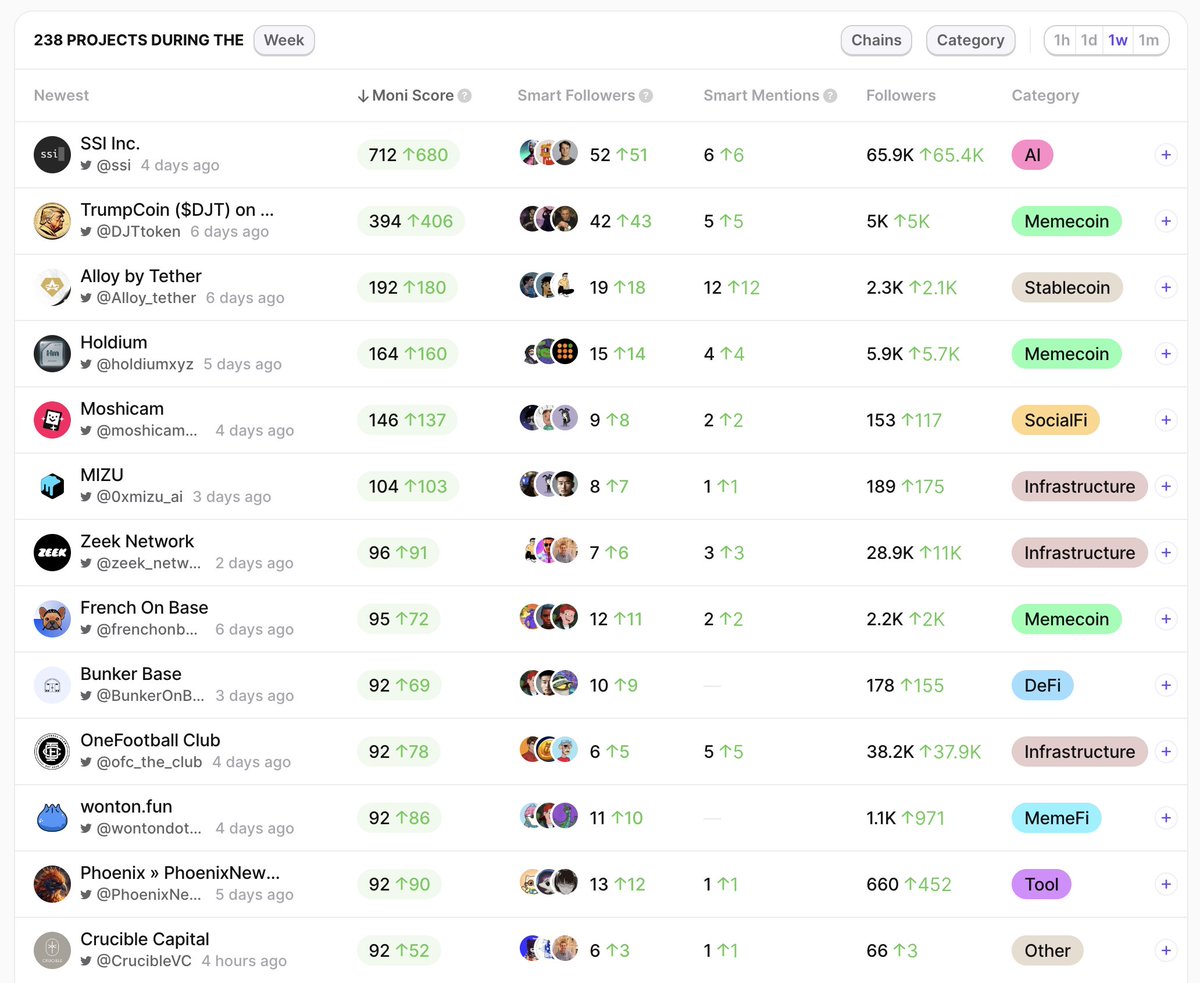Click the Crucible Capital logo
Screen dimensions: 1200x983
tap(52, 950)
